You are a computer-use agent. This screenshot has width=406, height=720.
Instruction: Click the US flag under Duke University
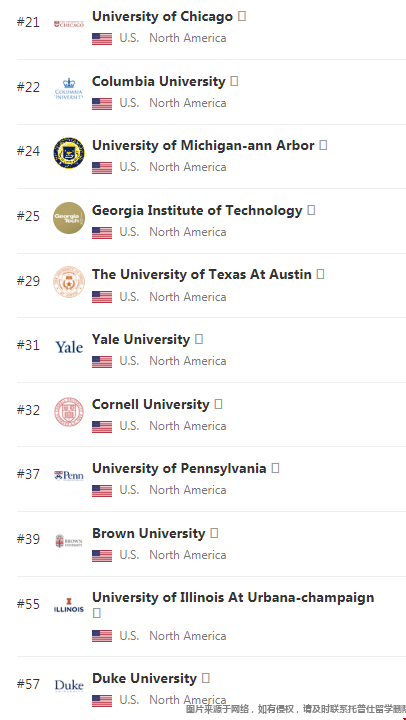point(102,701)
